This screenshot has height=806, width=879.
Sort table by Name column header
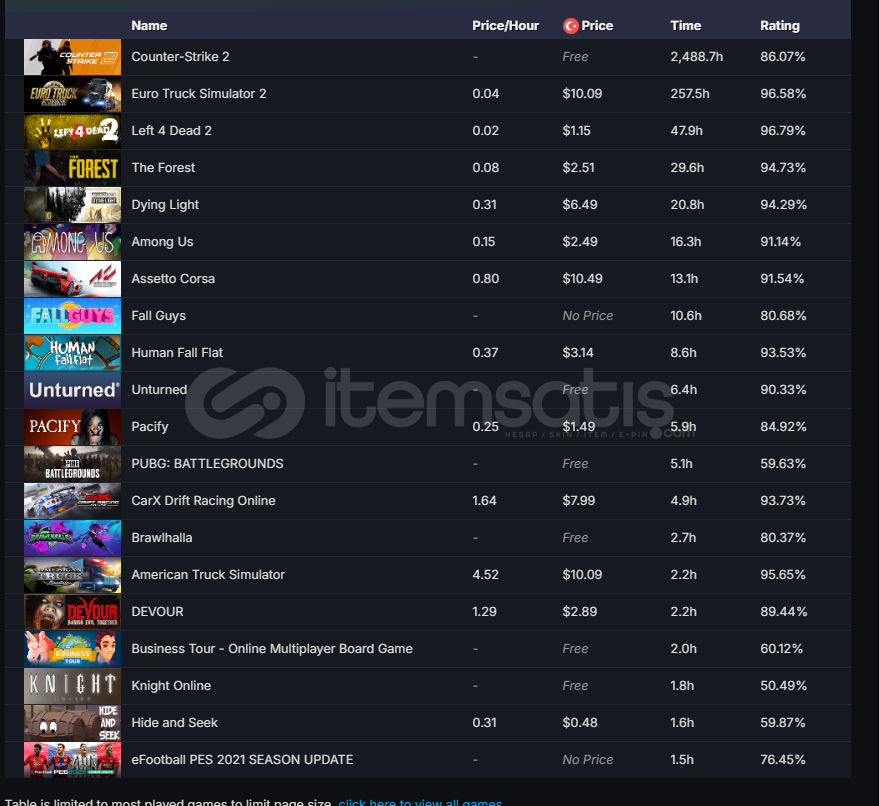pyautogui.click(x=149, y=26)
